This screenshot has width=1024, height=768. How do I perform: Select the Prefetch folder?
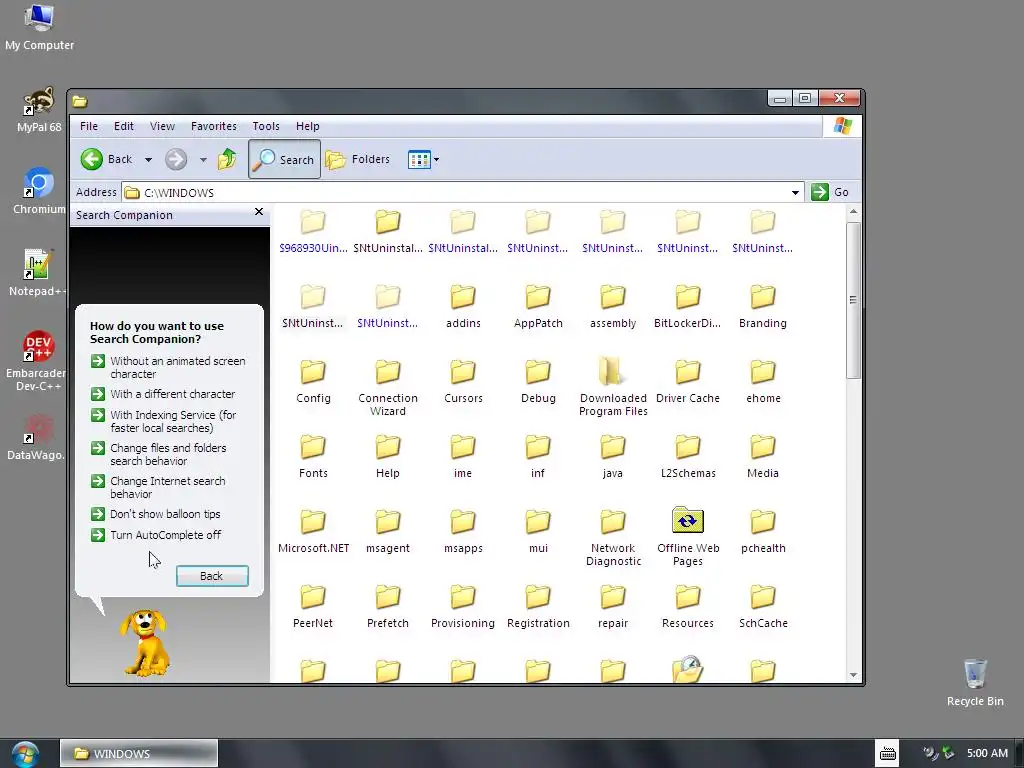tap(388, 607)
